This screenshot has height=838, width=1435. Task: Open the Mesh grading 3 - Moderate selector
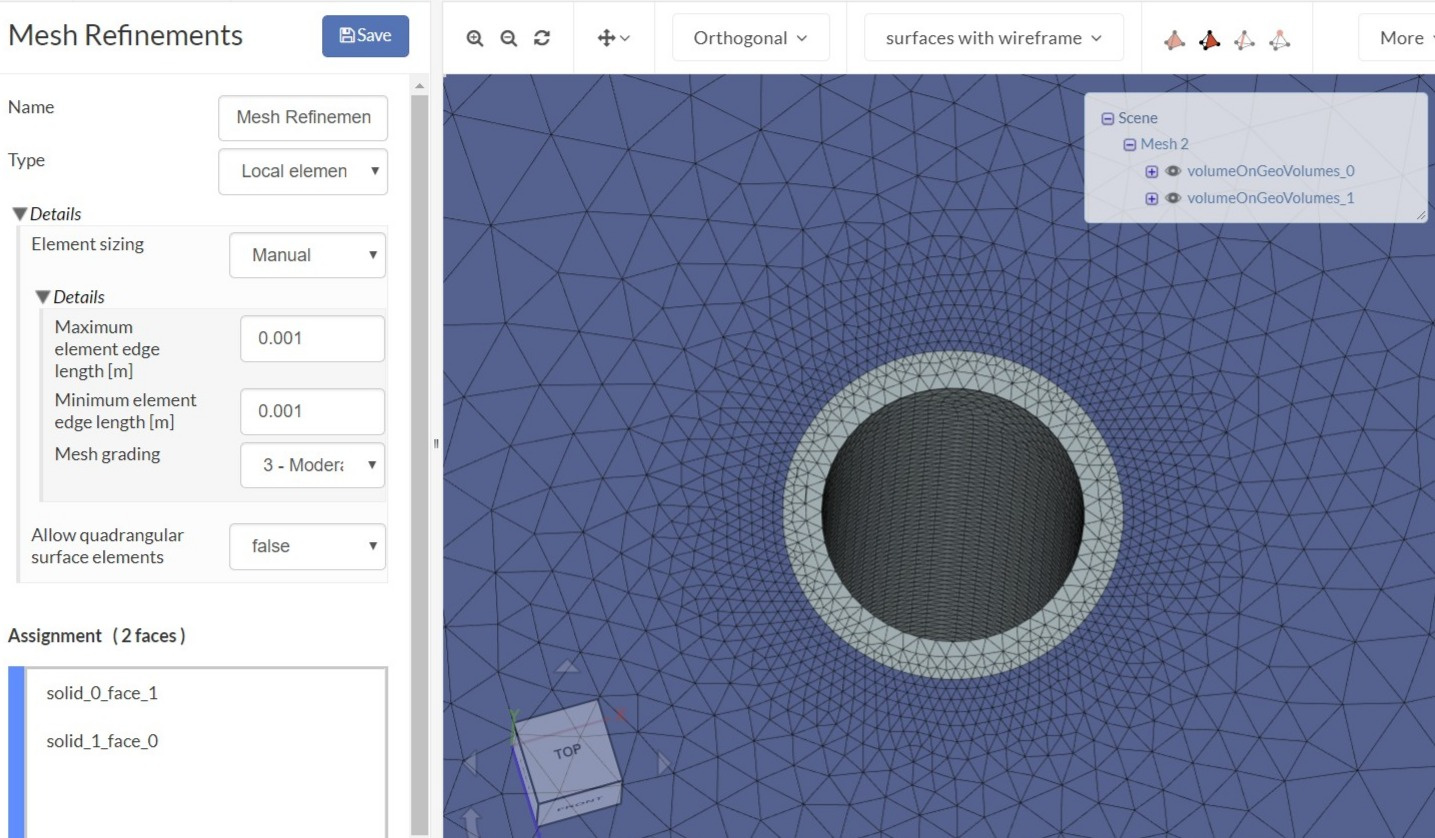312,465
